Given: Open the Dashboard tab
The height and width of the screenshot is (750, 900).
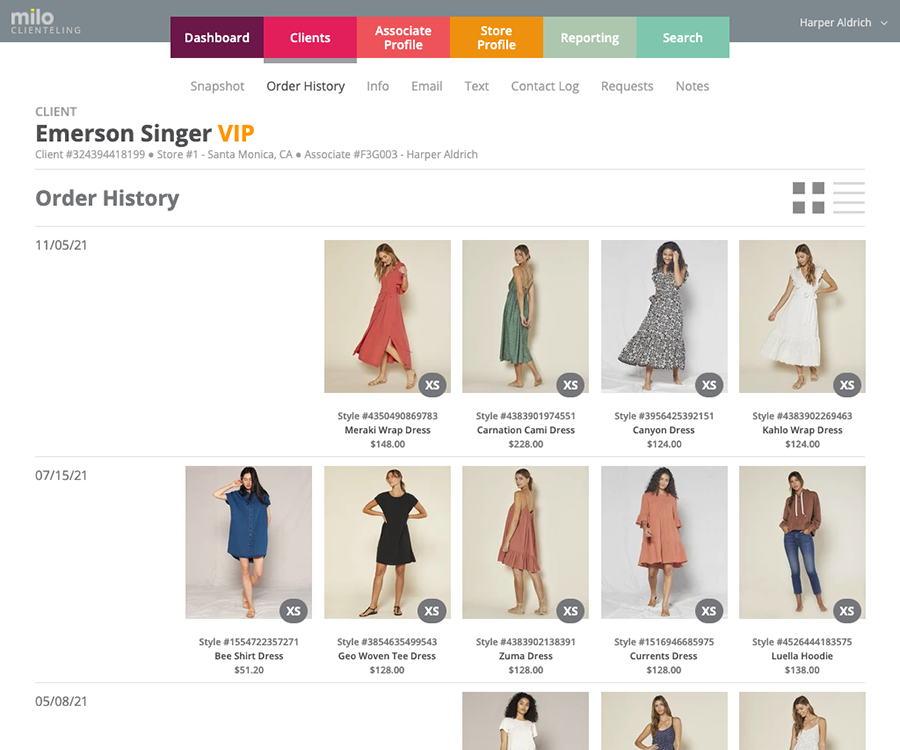Looking at the screenshot, I should 217,37.
